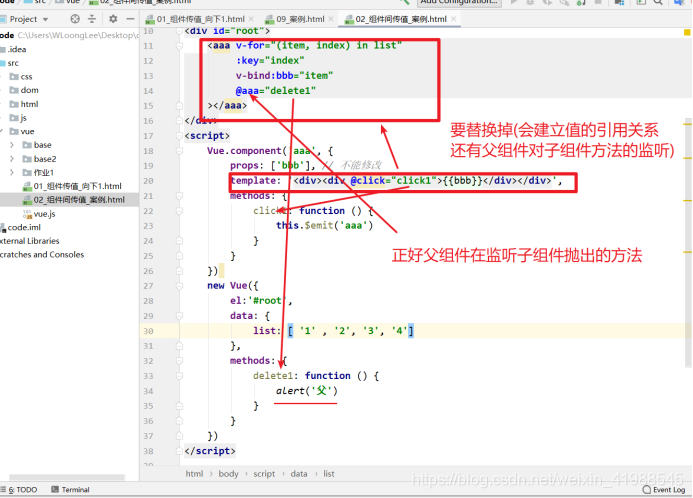Click the closing </script> tag on line 38

210,451
